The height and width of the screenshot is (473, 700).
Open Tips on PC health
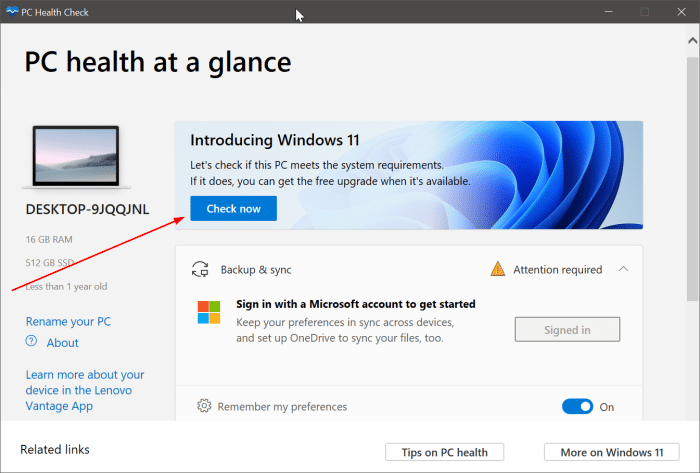coord(444,452)
